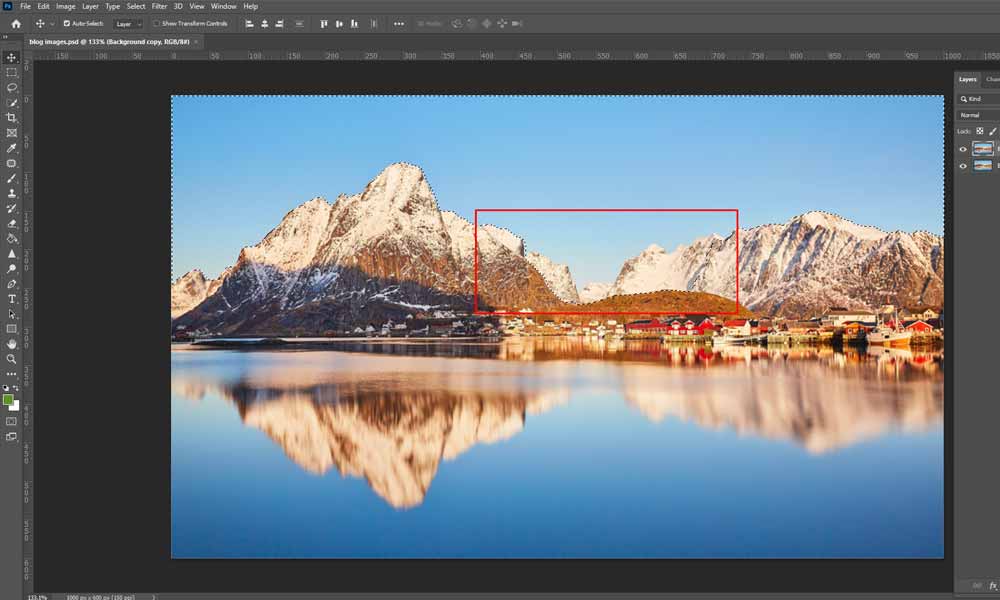Viewport: 1000px width, 600px height.
Task: Enable Show Transform Controls checkbox
Action: 157,23
